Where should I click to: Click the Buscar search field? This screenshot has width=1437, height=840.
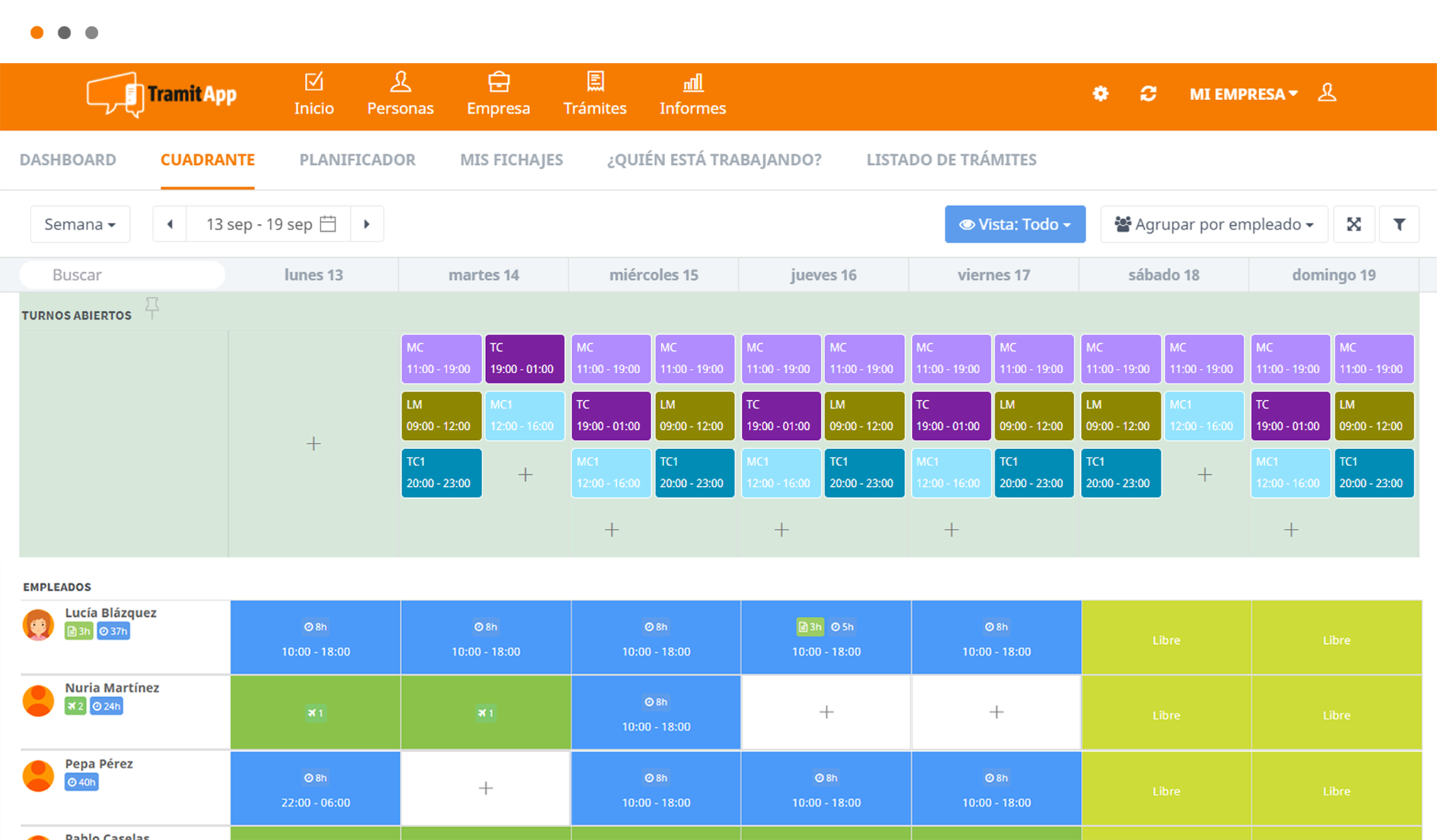122,275
